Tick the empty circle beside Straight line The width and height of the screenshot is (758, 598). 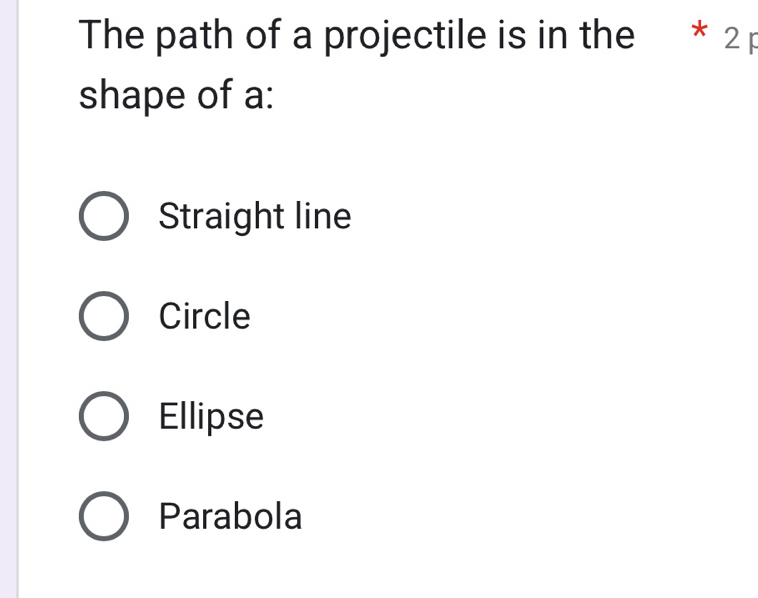tap(103, 217)
